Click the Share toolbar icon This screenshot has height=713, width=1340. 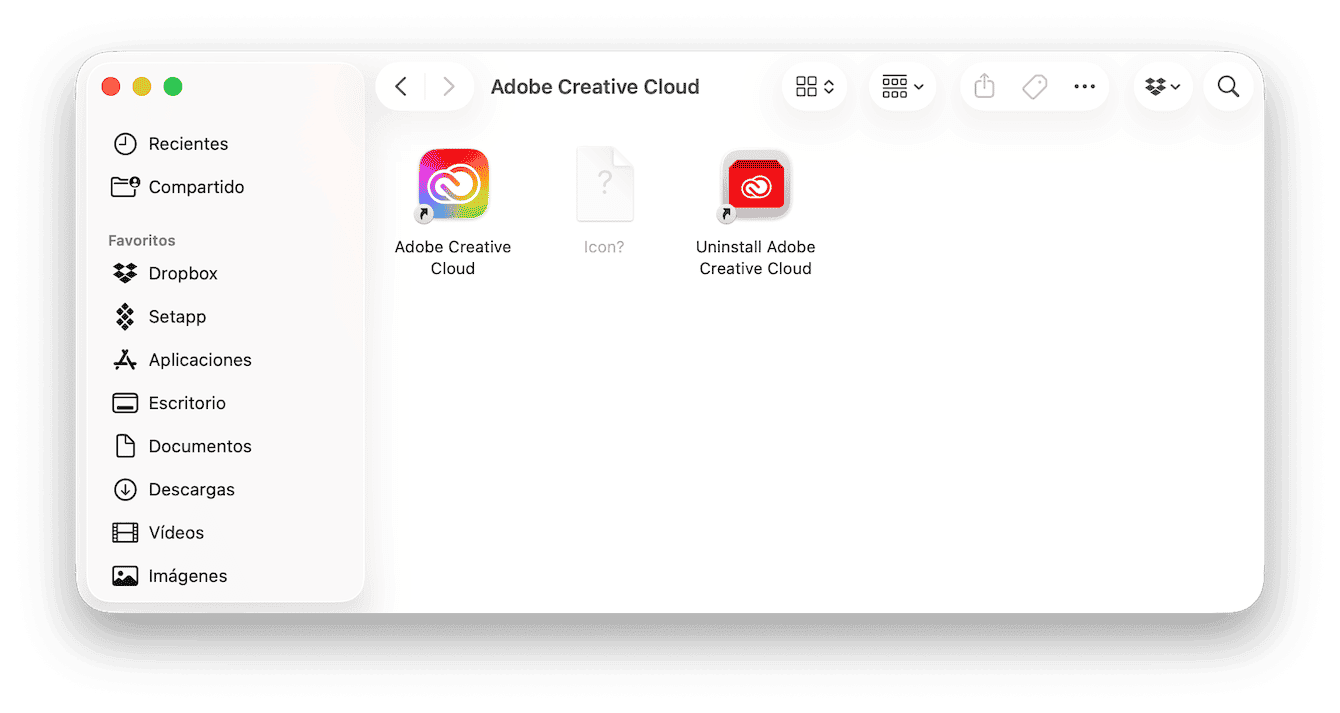984,87
